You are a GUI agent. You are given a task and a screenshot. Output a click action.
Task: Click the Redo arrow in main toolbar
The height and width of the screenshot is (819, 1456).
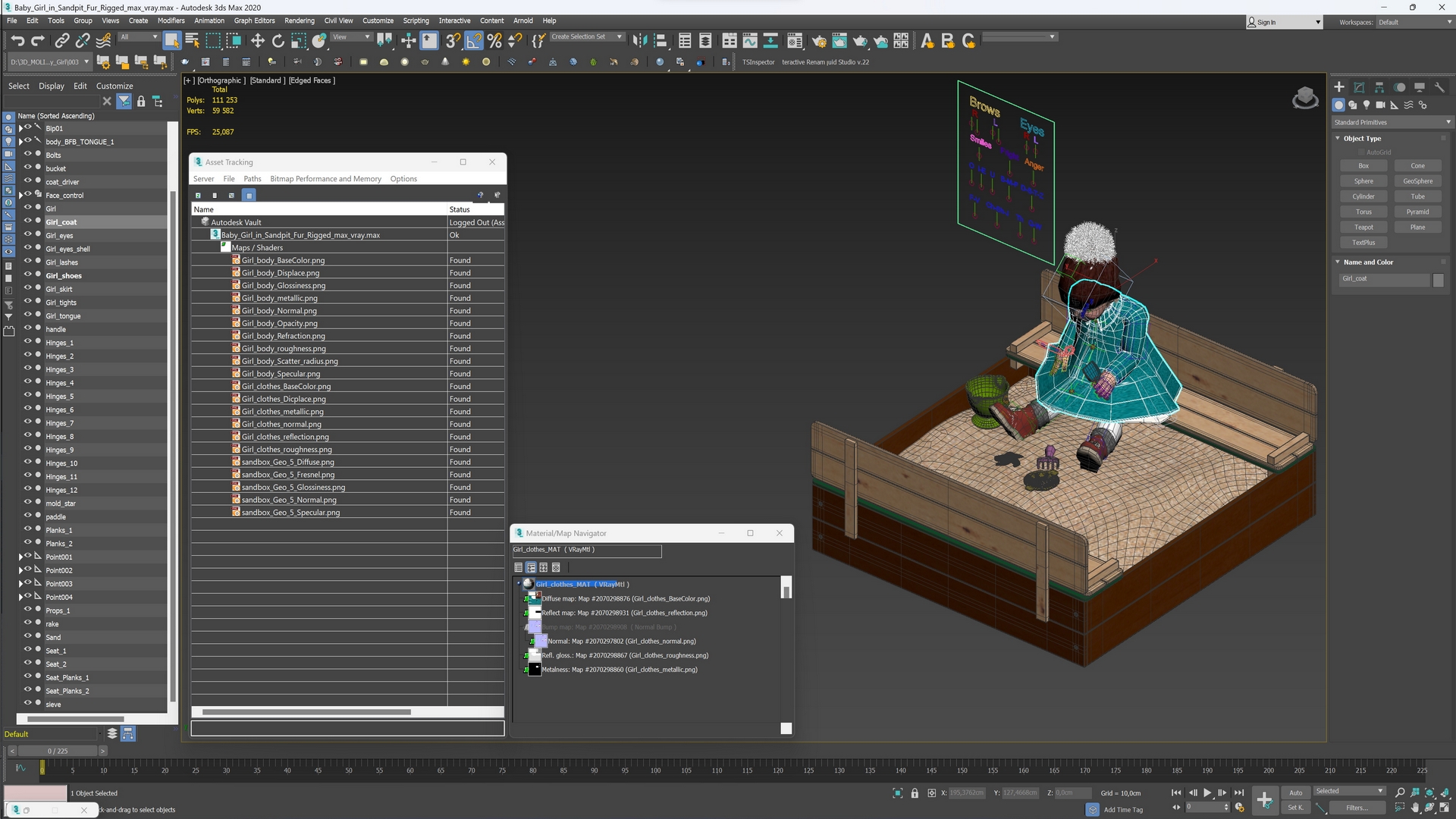[37, 40]
